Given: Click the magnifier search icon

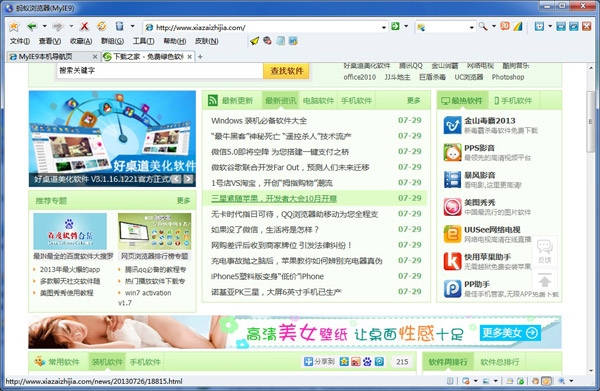Looking at the screenshot, I should click(x=483, y=26).
